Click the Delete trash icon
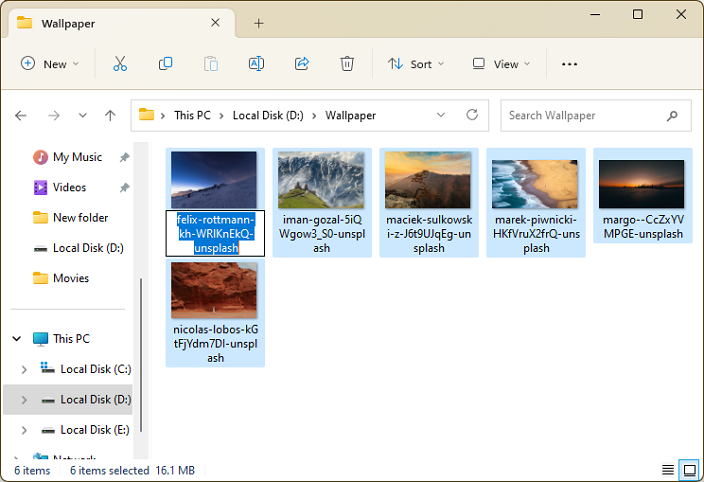Image resolution: width=704 pixels, height=482 pixels. pyautogui.click(x=347, y=64)
